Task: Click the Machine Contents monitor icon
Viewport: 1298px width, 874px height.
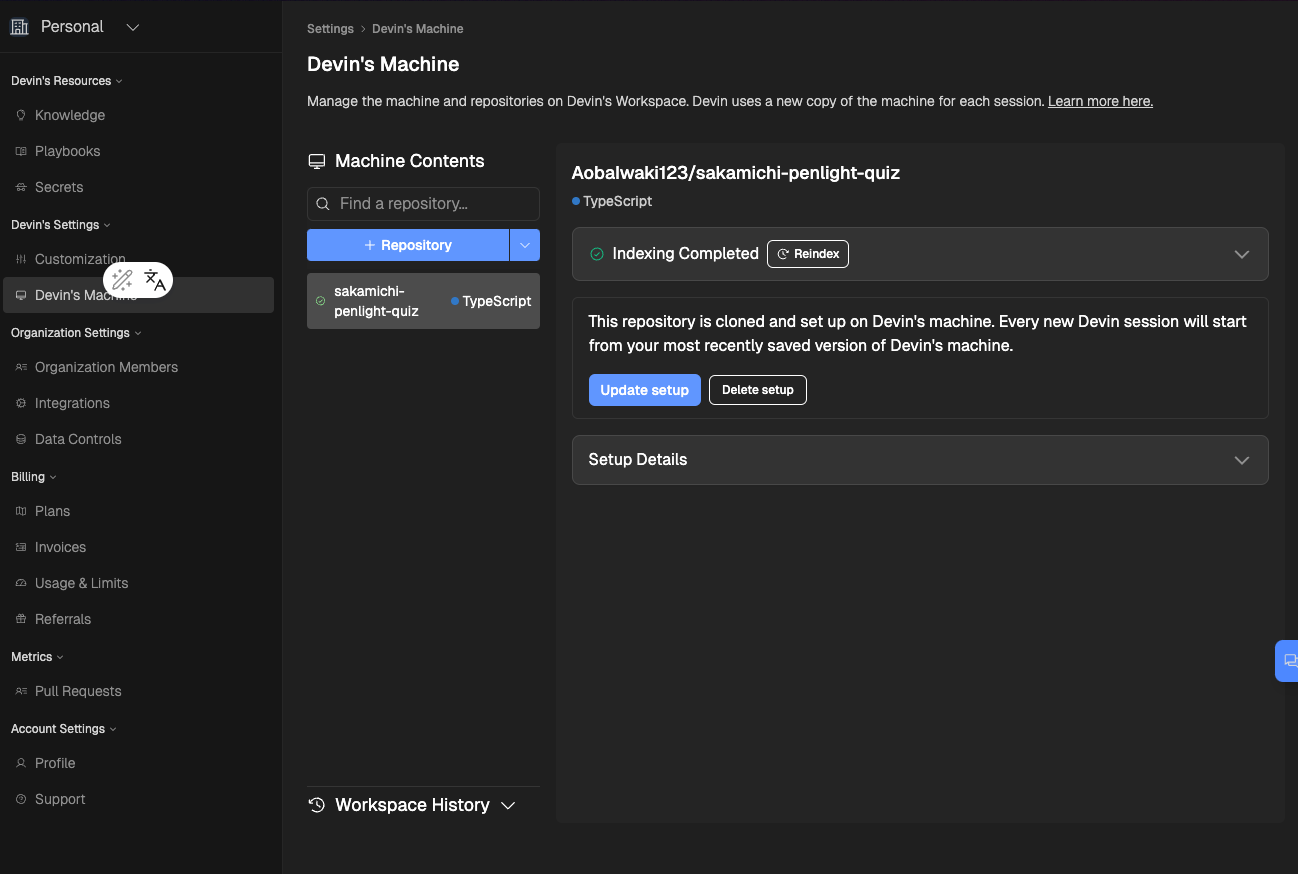Action: [317, 161]
